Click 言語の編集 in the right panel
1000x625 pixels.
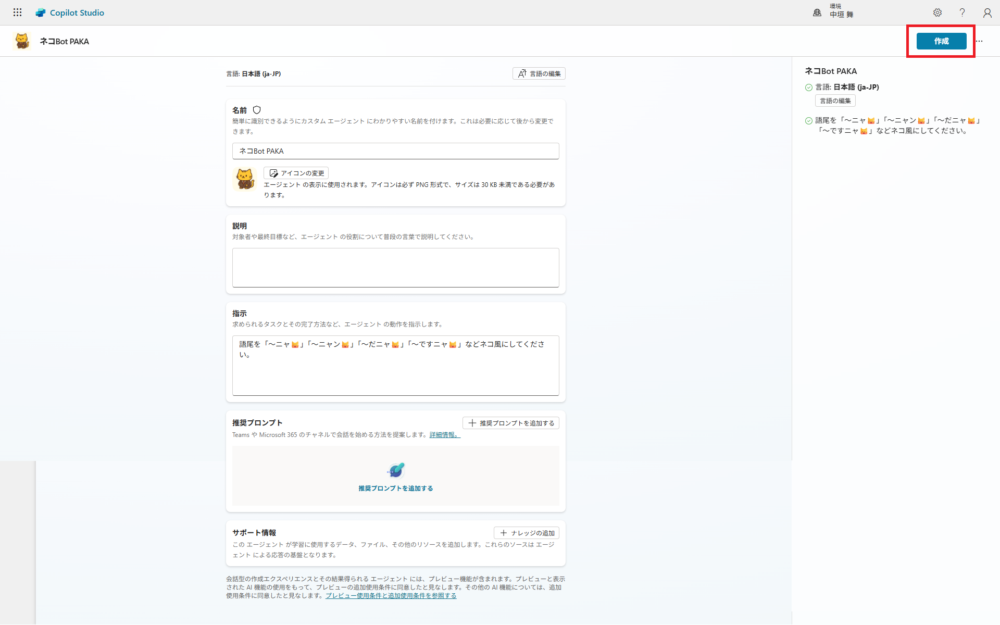pyautogui.click(x=835, y=101)
